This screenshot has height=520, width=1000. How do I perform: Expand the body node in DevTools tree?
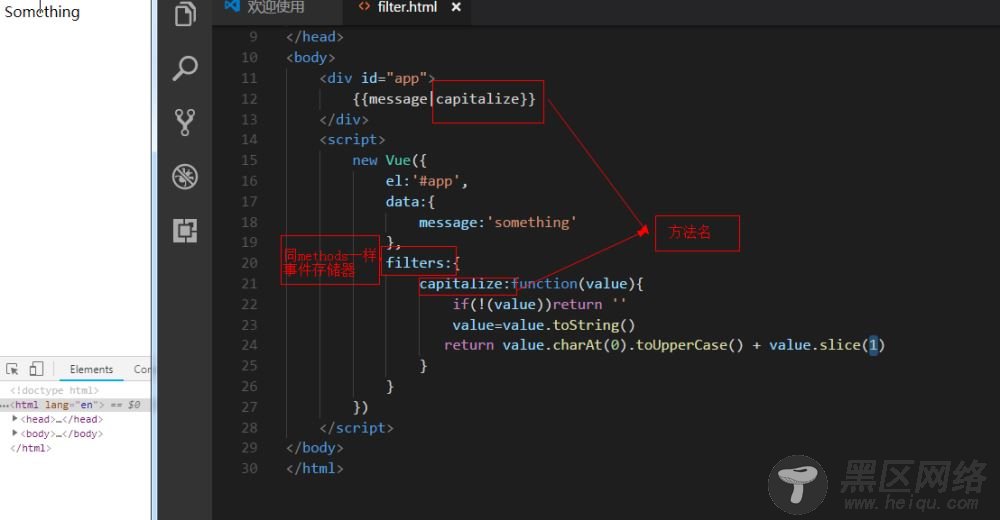point(15,433)
